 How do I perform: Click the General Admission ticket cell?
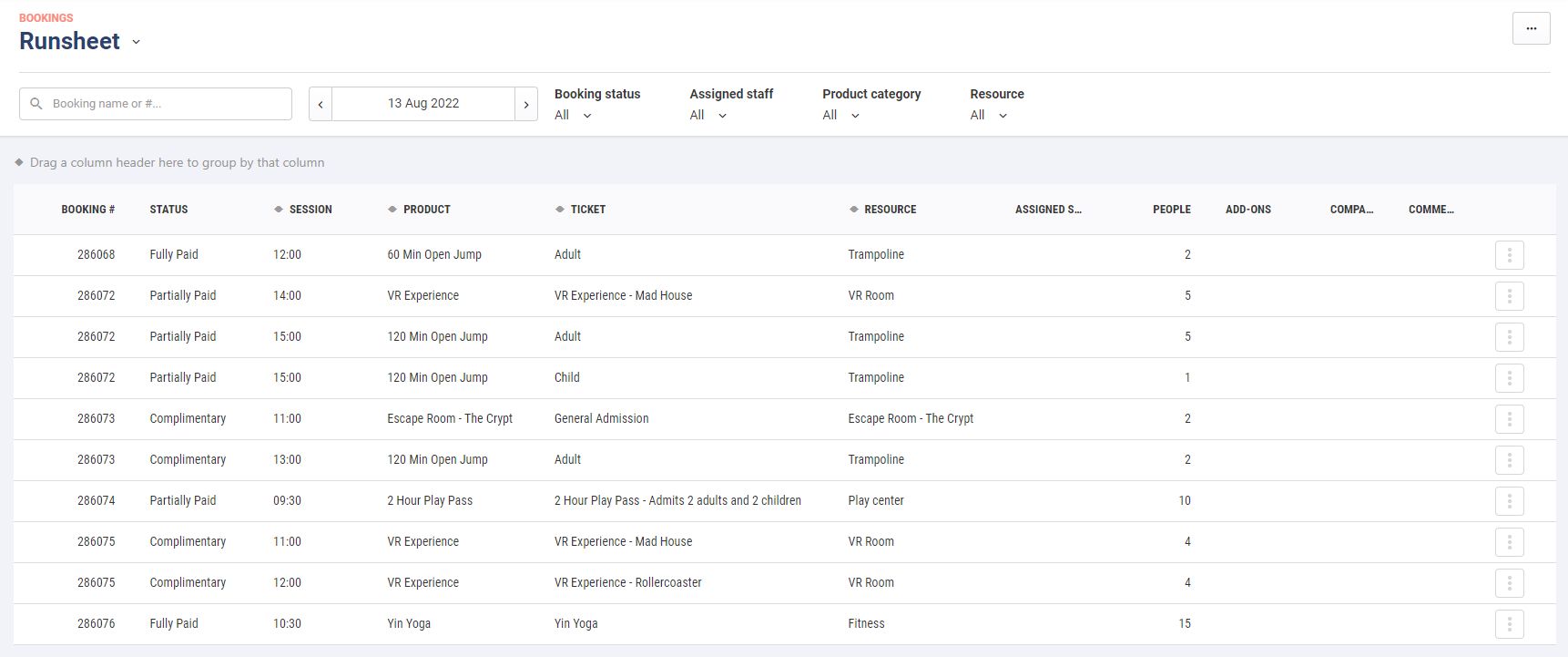[602, 419]
